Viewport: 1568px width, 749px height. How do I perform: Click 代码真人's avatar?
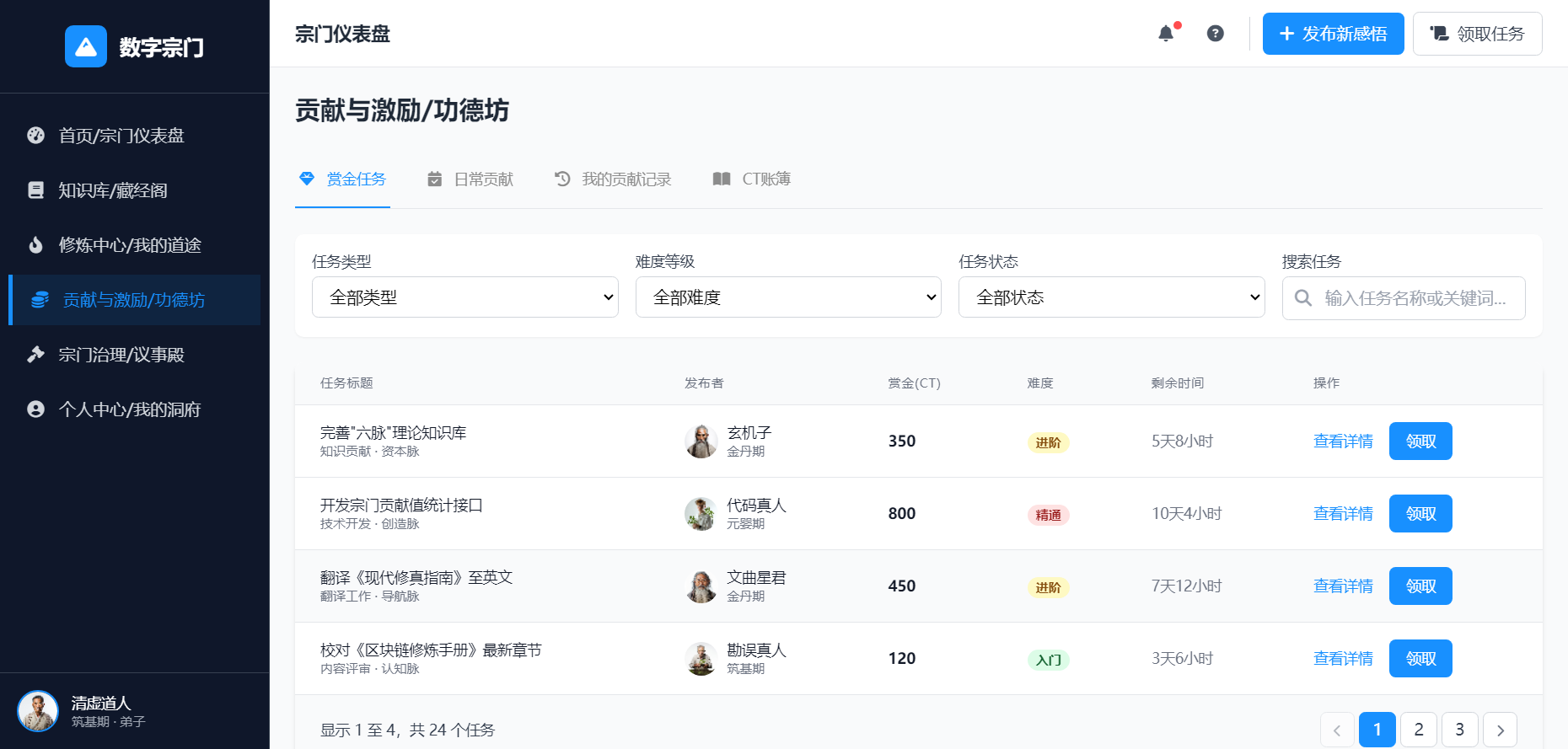click(x=701, y=514)
